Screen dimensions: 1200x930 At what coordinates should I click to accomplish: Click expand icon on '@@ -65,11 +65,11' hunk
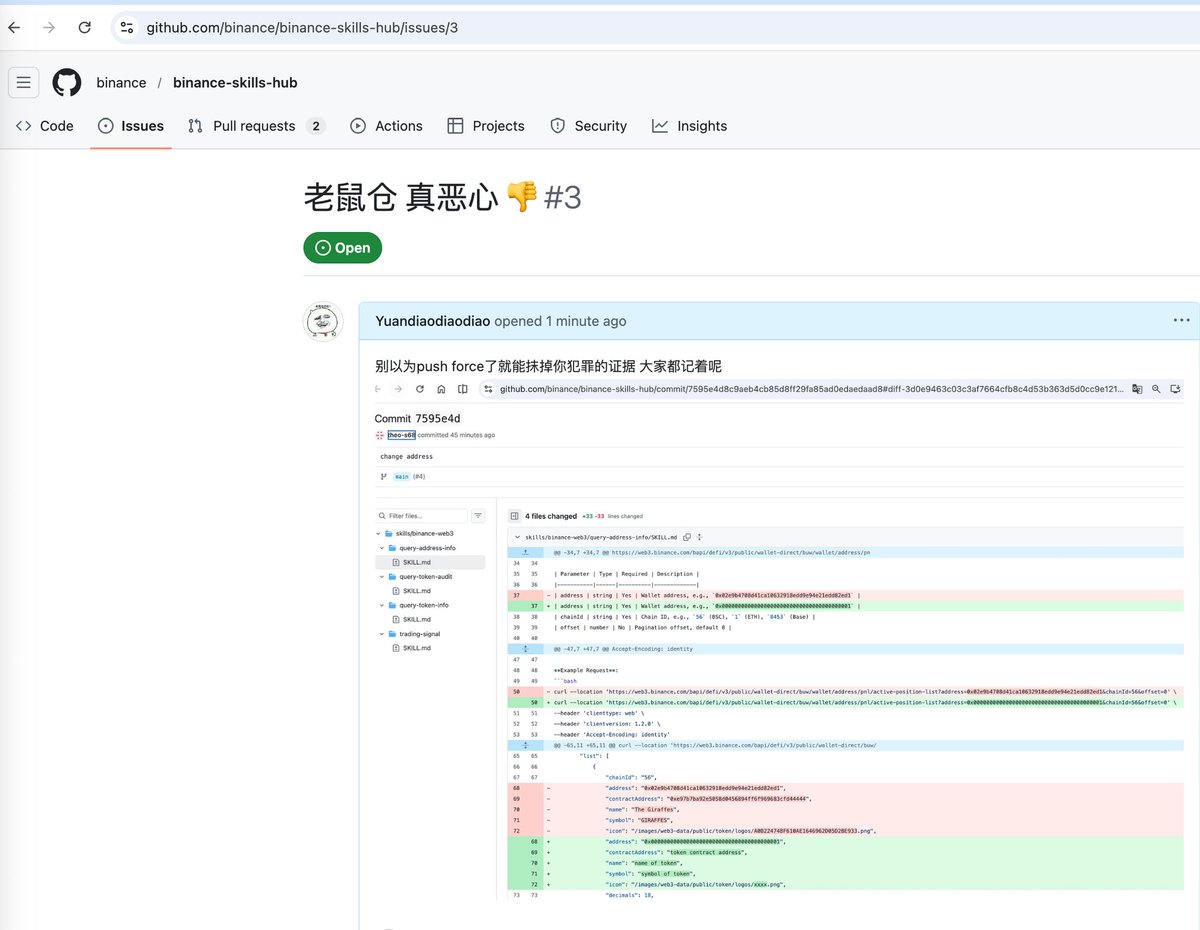pyautogui.click(x=526, y=745)
